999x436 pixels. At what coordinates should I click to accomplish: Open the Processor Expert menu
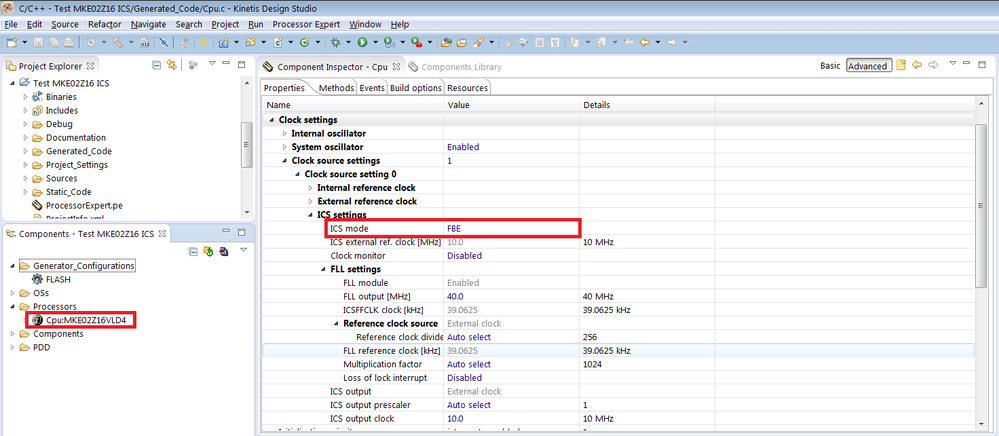click(x=307, y=24)
